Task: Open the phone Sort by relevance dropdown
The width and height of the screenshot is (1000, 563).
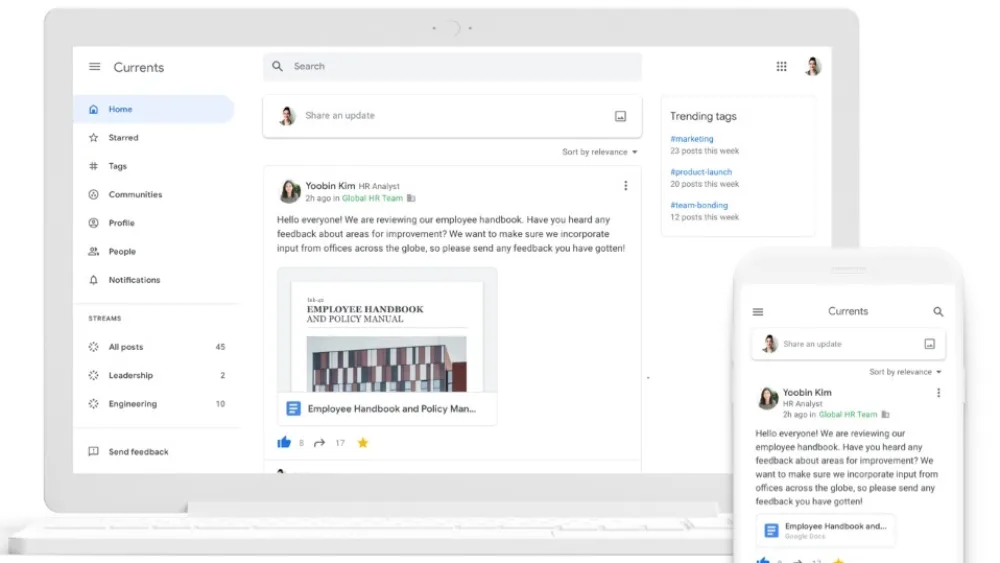Action: pyautogui.click(x=905, y=372)
